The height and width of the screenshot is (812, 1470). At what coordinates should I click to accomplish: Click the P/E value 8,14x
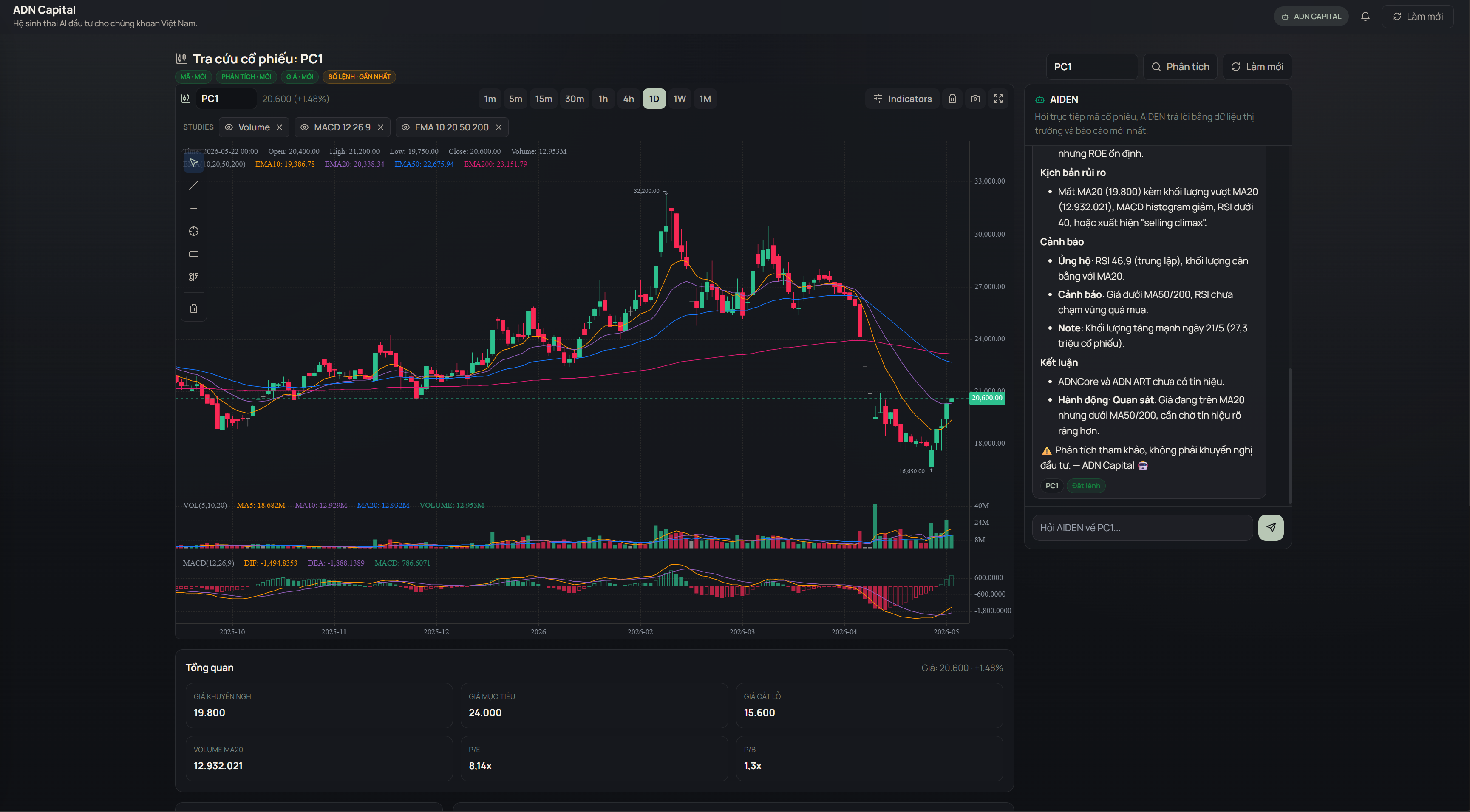tap(480, 766)
